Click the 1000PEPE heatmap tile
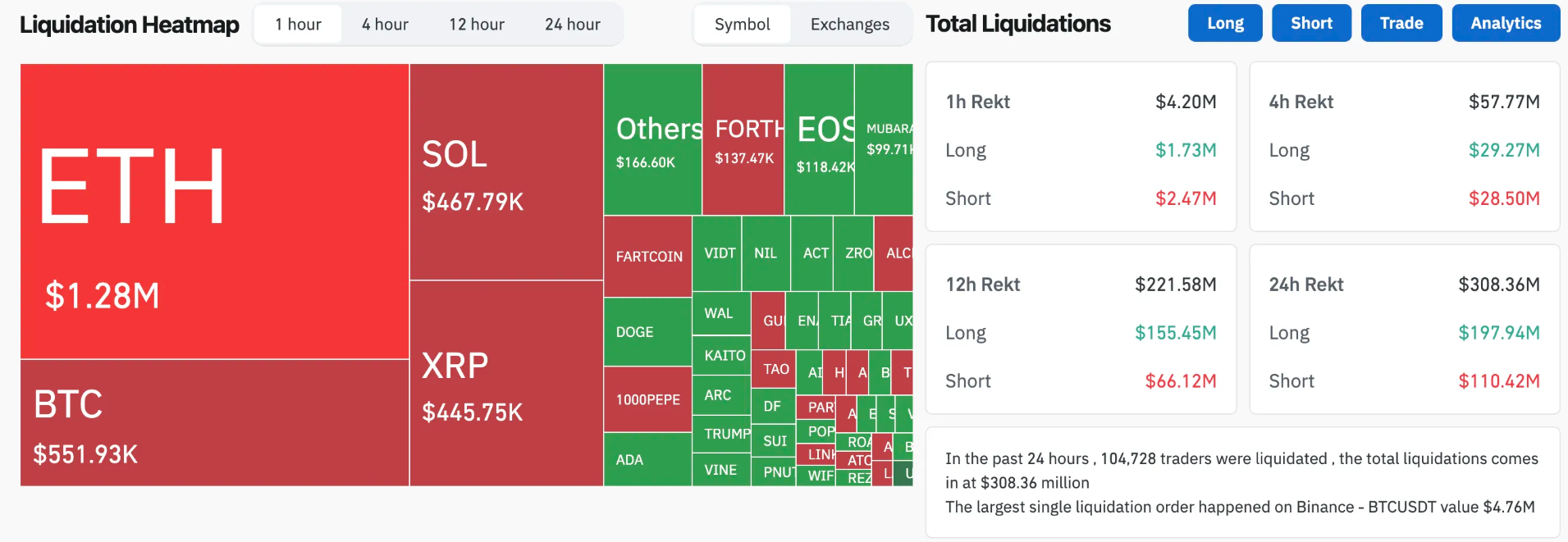 648,399
